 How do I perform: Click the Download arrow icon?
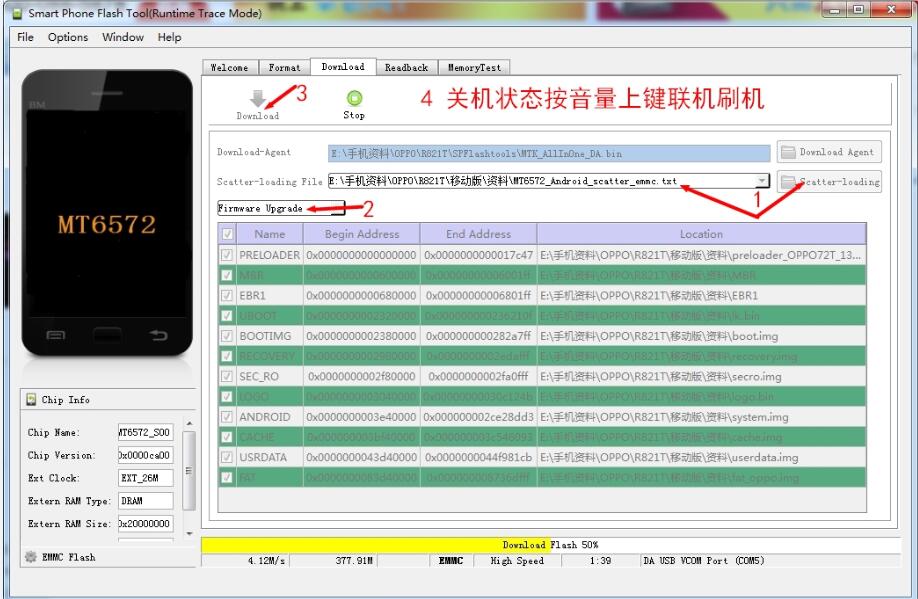pos(258,98)
